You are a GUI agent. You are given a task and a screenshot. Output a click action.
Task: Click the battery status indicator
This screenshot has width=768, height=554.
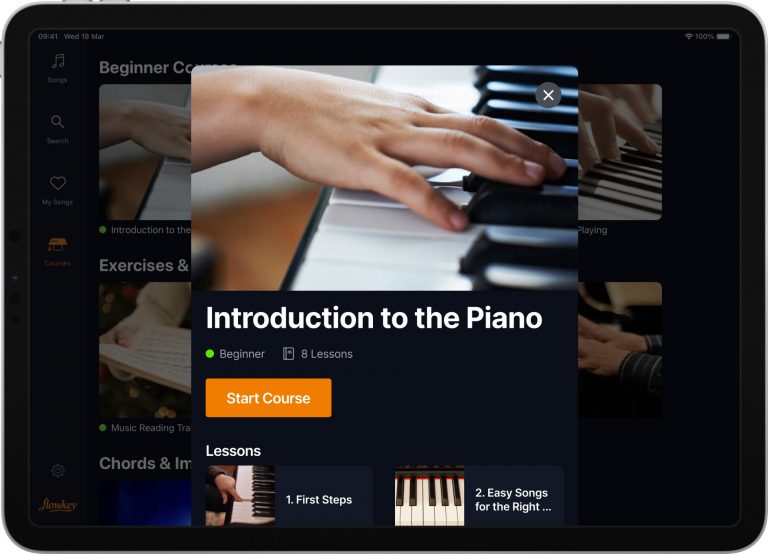coord(723,36)
